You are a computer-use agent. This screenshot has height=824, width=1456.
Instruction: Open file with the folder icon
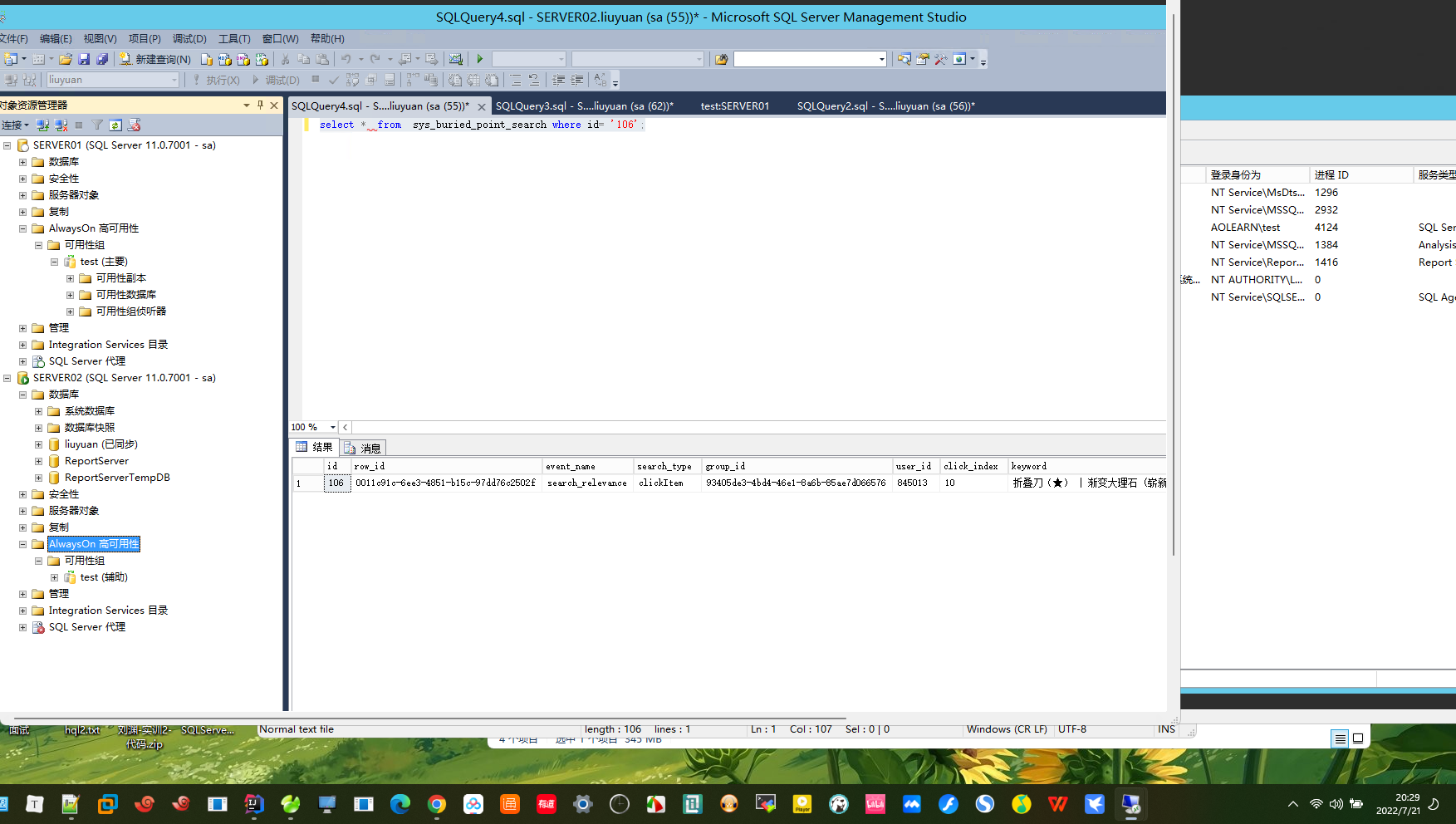point(66,59)
